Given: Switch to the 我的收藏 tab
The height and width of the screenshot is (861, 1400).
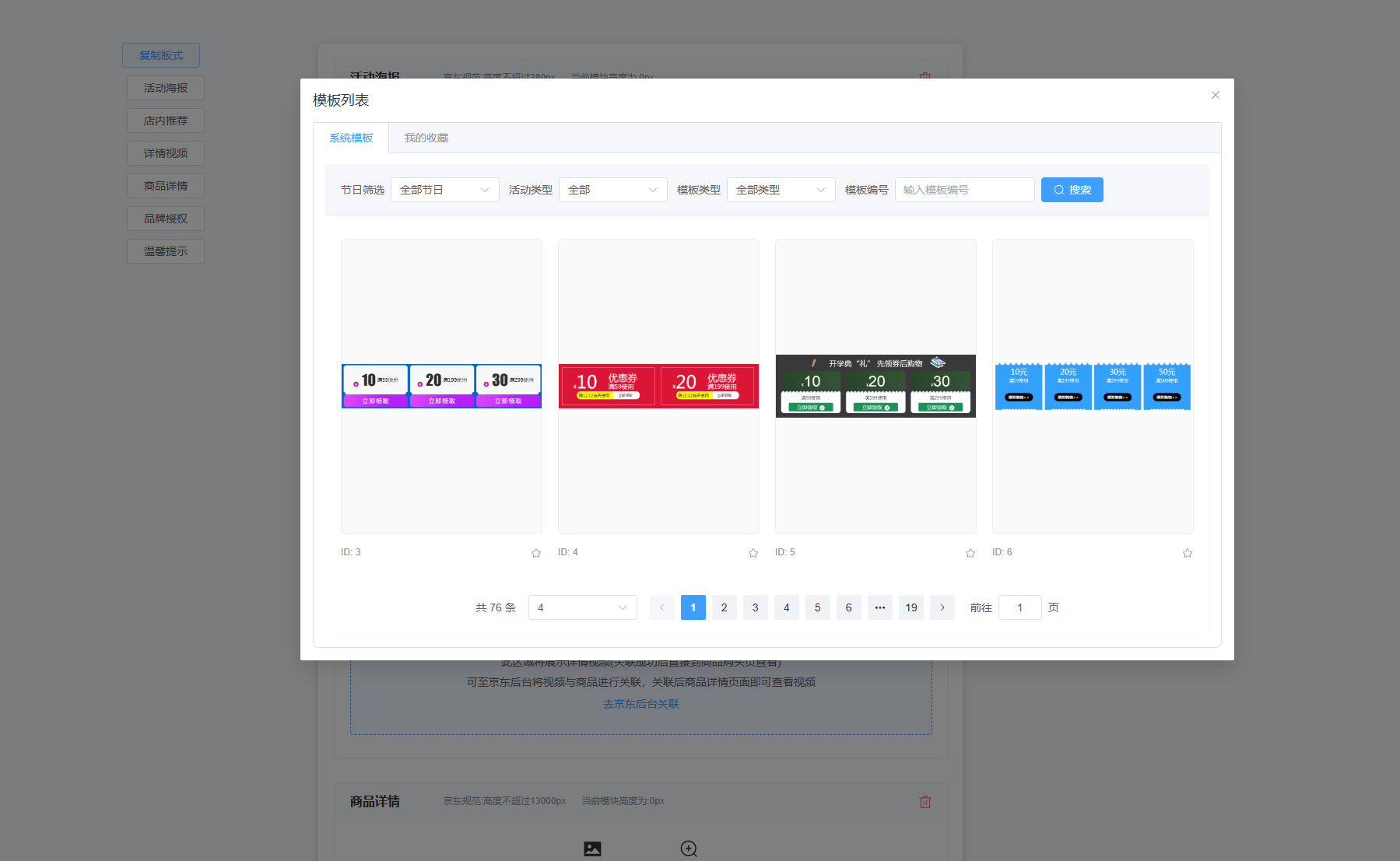Looking at the screenshot, I should click(x=426, y=138).
